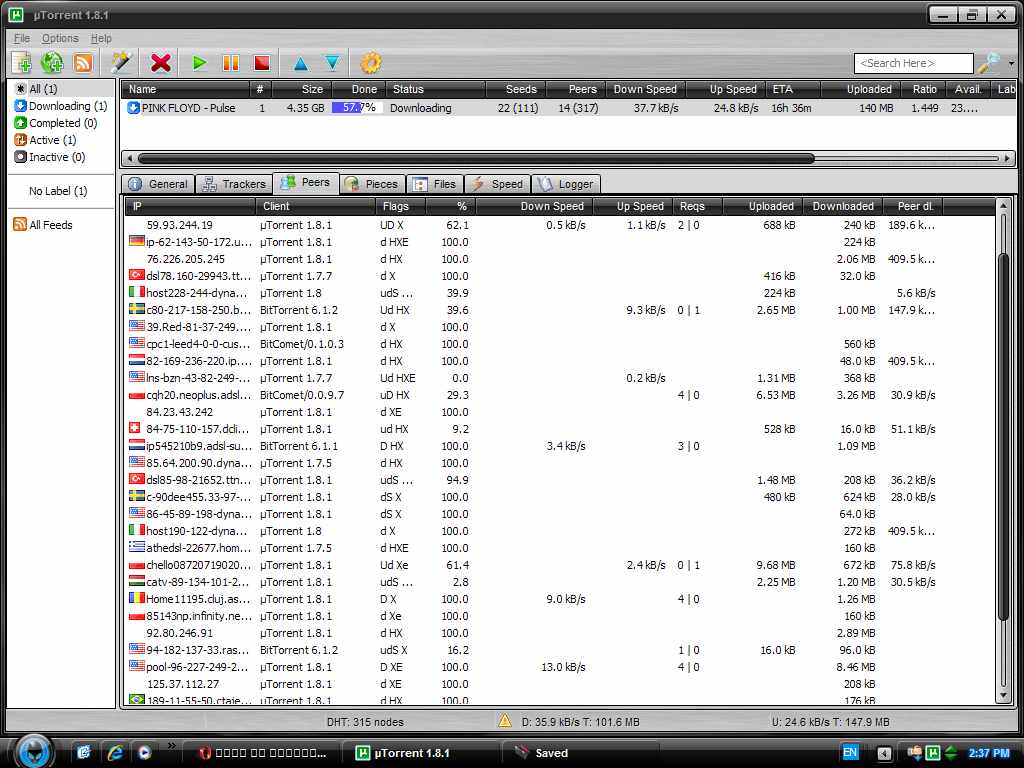The image size is (1024, 768).
Task: Click the green Start torrent play icon
Action: (x=200, y=63)
